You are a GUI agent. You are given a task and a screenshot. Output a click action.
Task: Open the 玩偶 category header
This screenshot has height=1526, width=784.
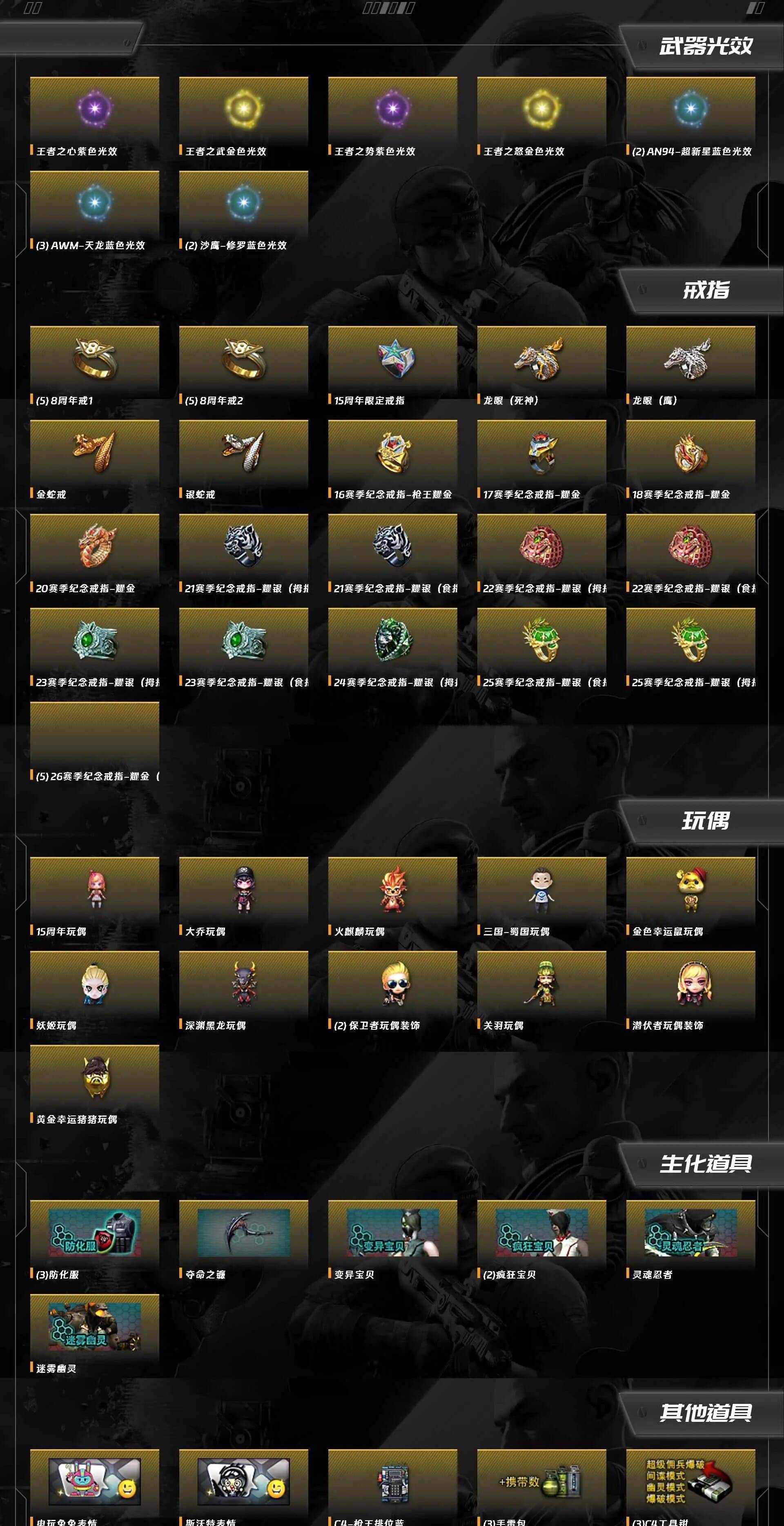[x=706, y=821]
